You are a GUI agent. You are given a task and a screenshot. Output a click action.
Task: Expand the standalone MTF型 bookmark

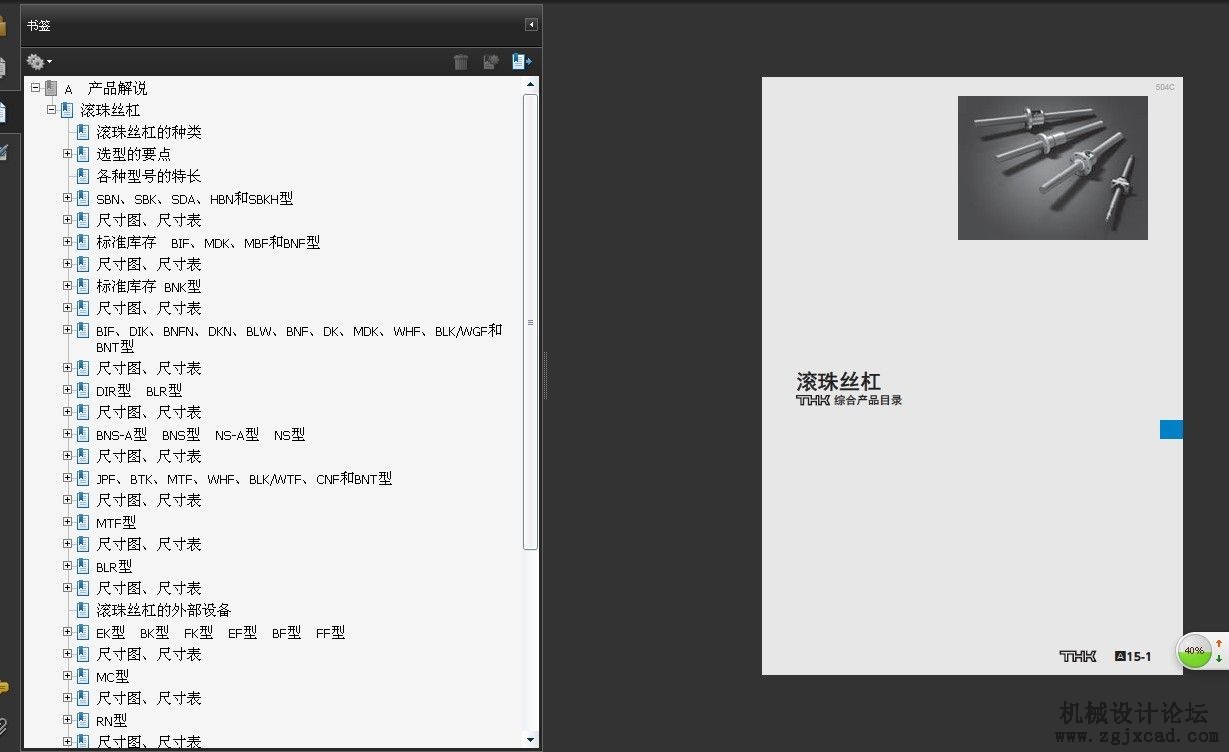click(x=68, y=522)
